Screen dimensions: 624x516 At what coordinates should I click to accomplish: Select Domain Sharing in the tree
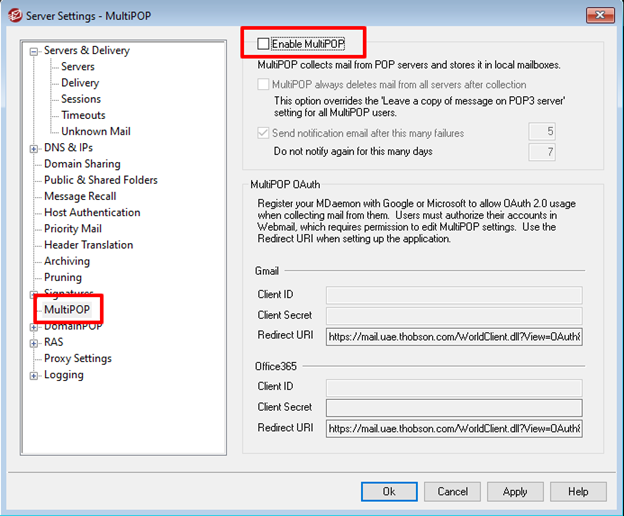click(x=82, y=164)
